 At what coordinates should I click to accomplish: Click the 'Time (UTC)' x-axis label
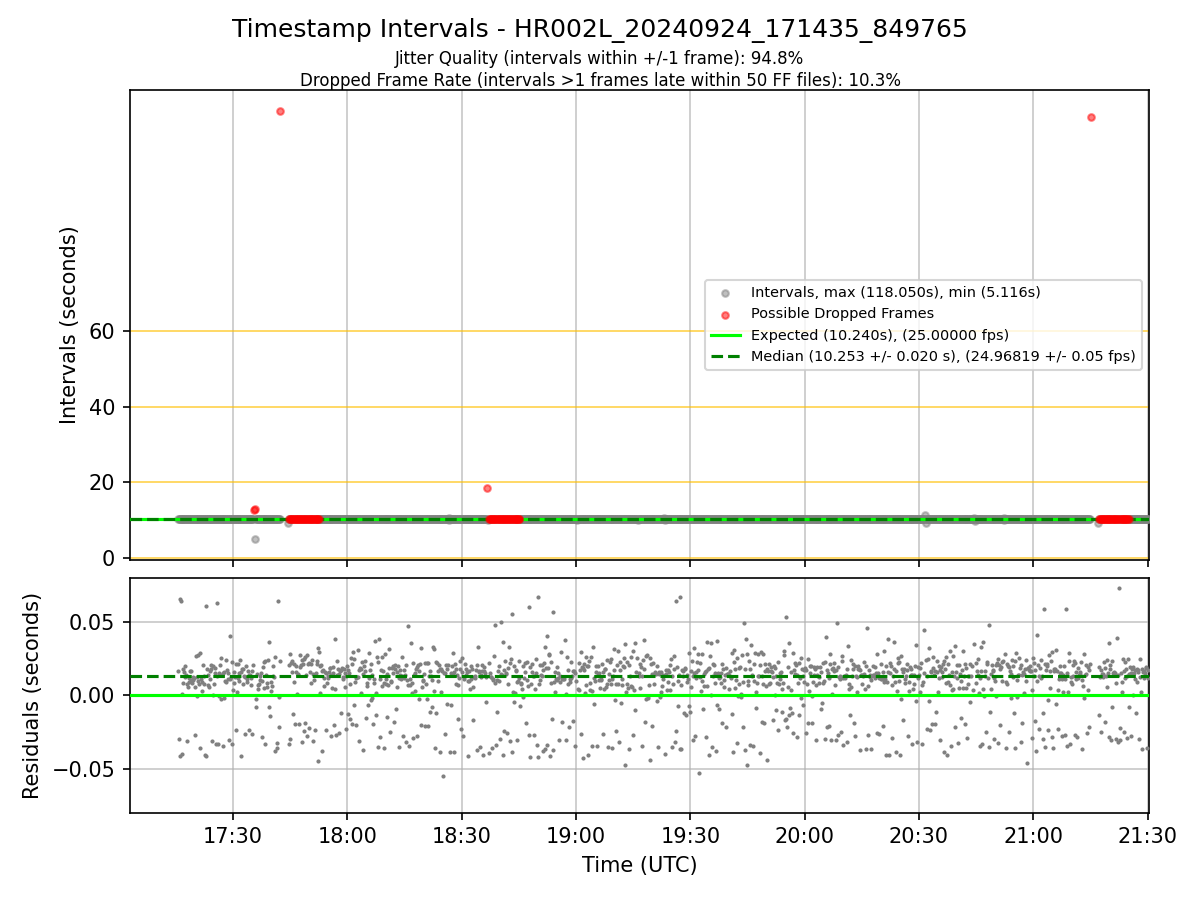(640, 865)
